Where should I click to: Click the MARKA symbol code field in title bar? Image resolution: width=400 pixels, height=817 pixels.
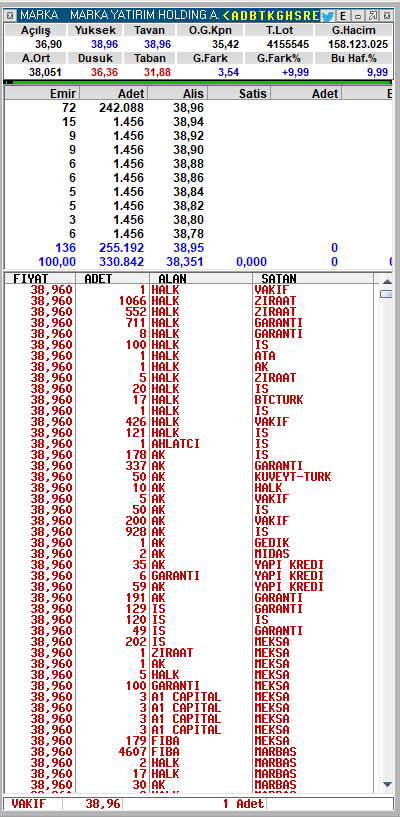click(x=39, y=16)
